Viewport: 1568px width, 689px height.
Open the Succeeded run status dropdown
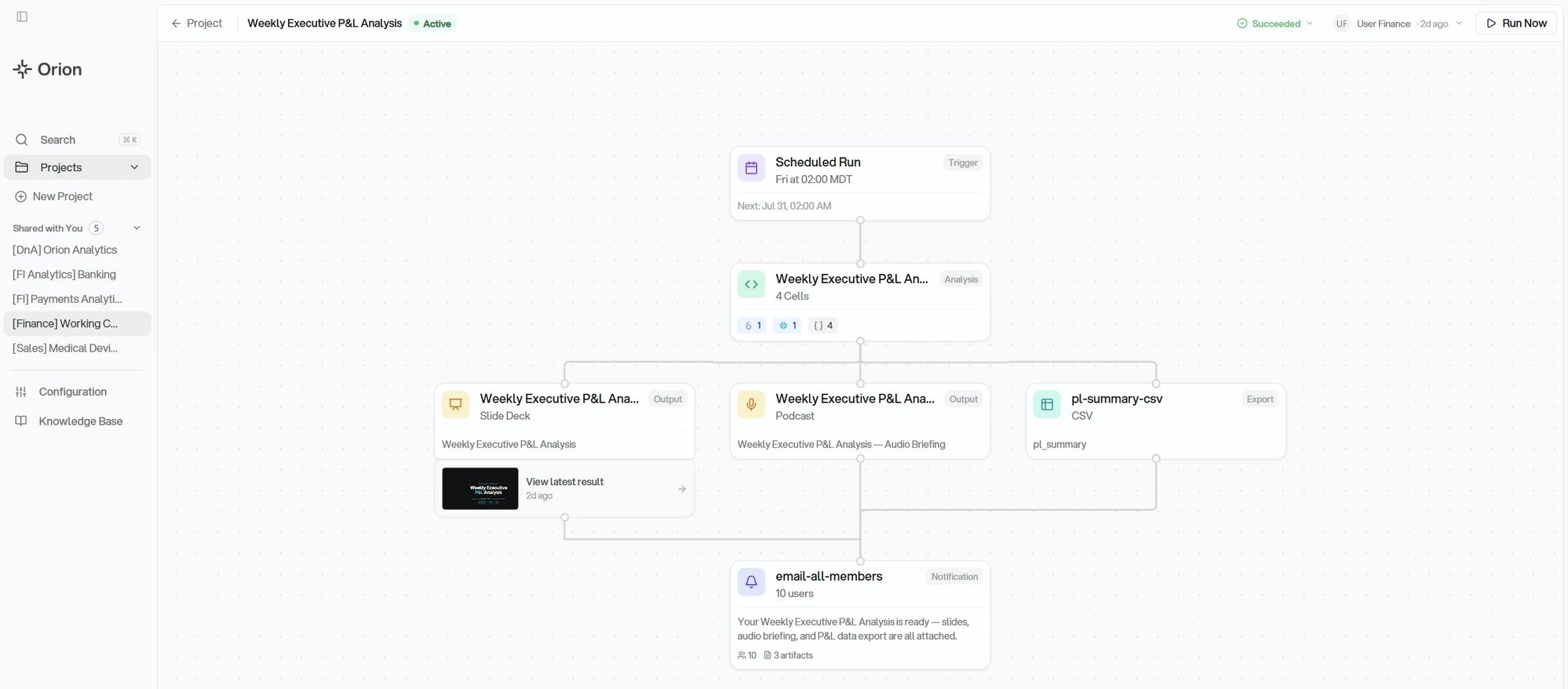[x=1275, y=24]
